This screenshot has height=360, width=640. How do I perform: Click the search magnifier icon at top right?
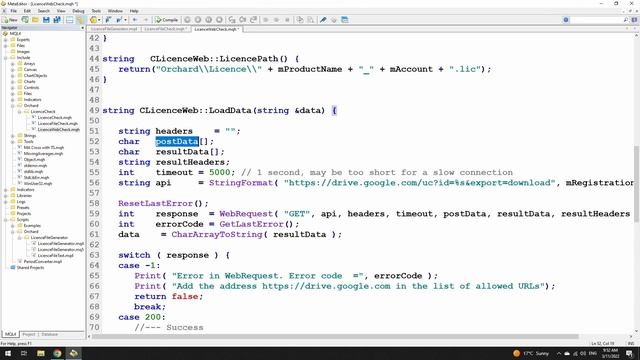(626, 20)
